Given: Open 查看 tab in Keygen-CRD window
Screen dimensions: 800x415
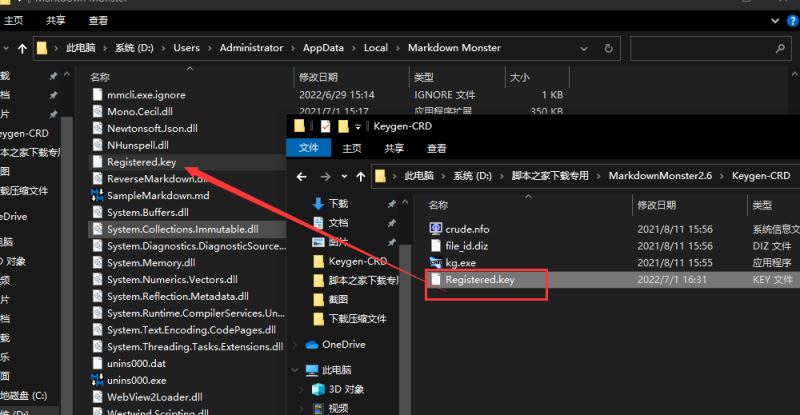Looking at the screenshot, I should pyautogui.click(x=436, y=148).
